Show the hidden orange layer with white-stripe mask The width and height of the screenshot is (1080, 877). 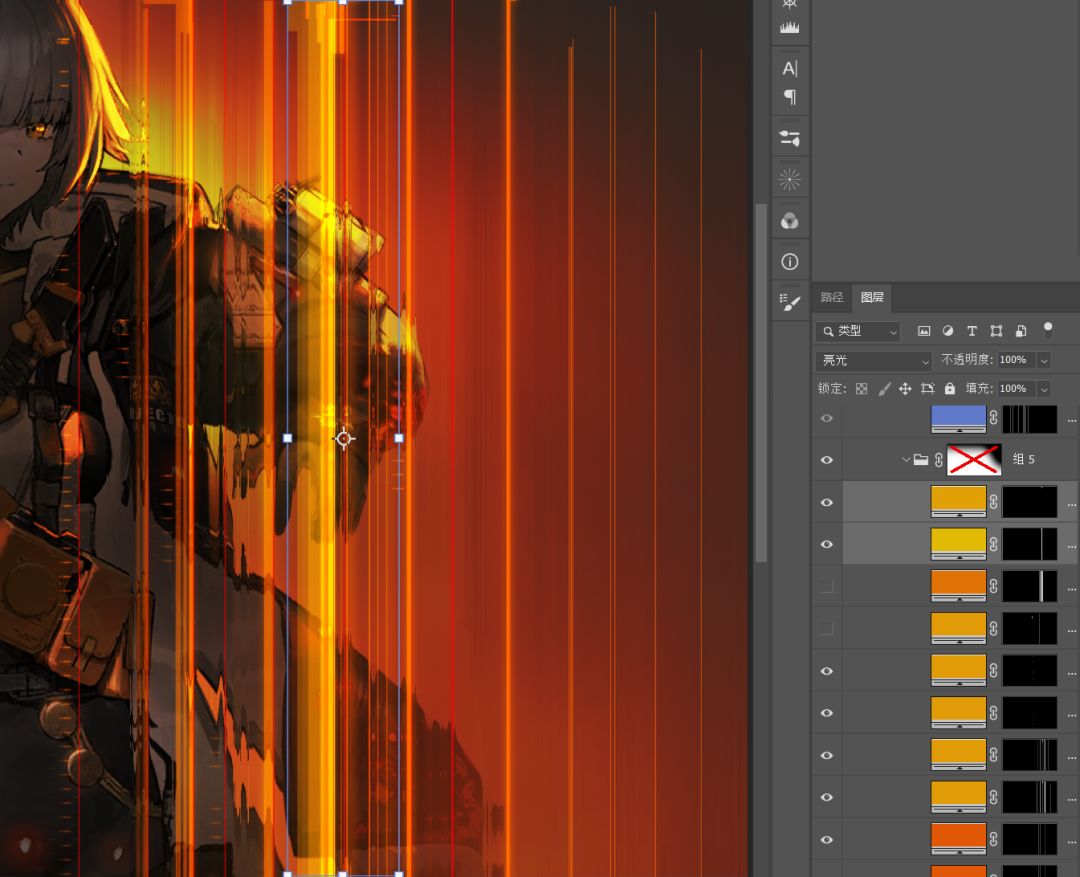pos(826,586)
